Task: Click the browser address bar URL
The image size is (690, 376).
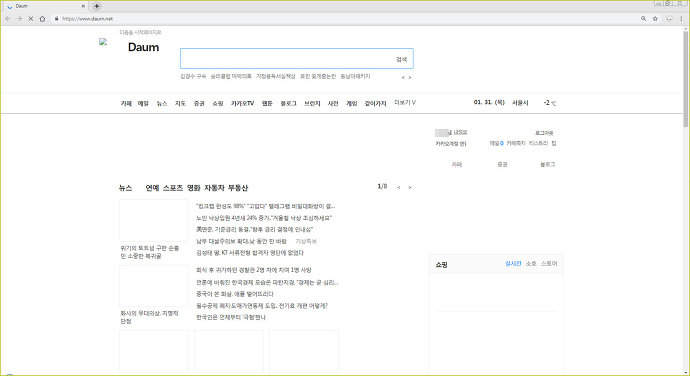Action: coord(88,18)
